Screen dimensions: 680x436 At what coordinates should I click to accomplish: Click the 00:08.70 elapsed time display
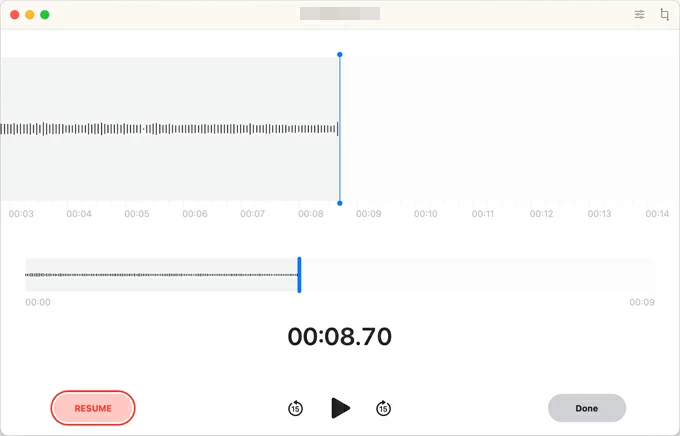pos(340,337)
